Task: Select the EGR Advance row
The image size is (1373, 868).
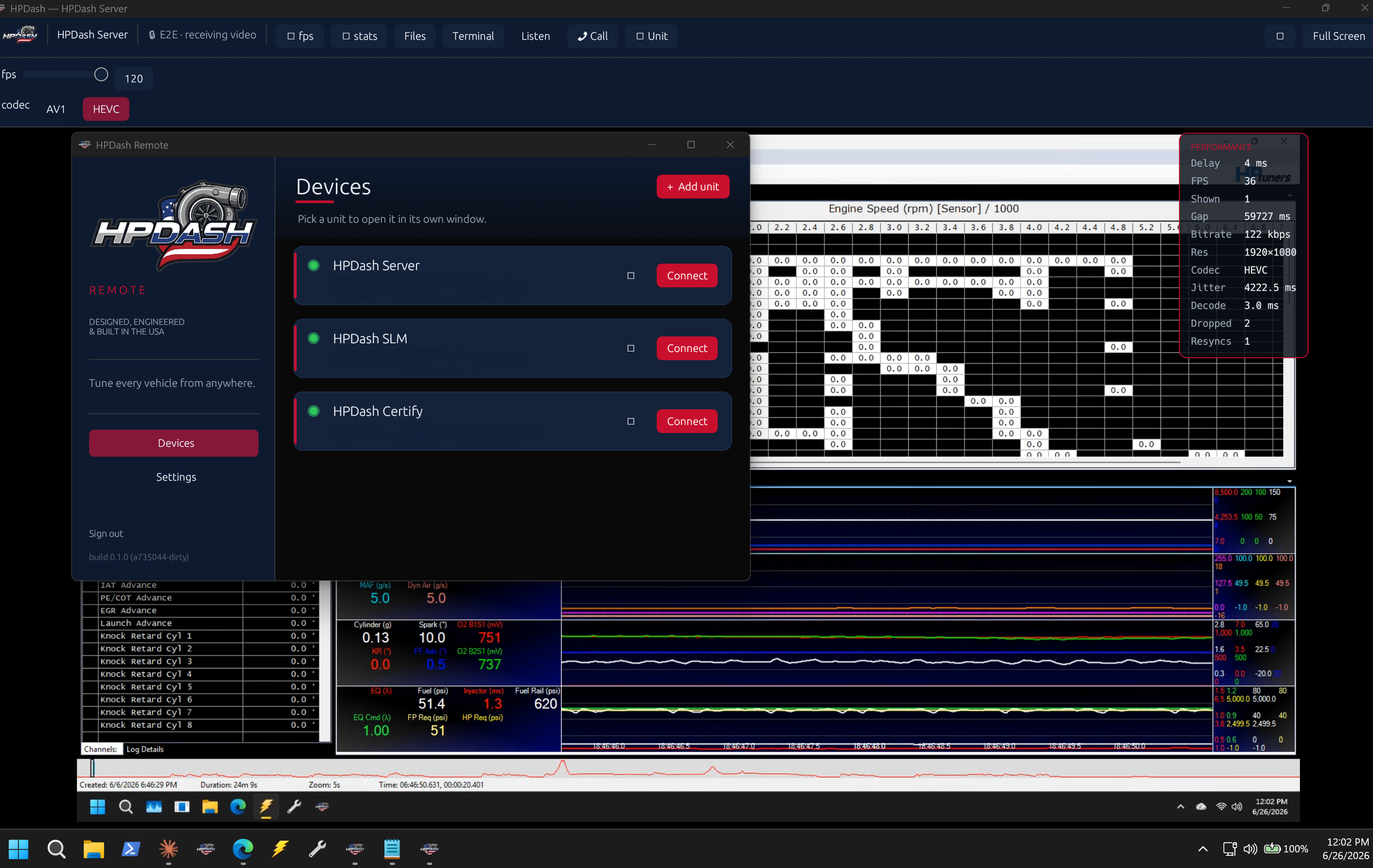Action: [x=200, y=611]
